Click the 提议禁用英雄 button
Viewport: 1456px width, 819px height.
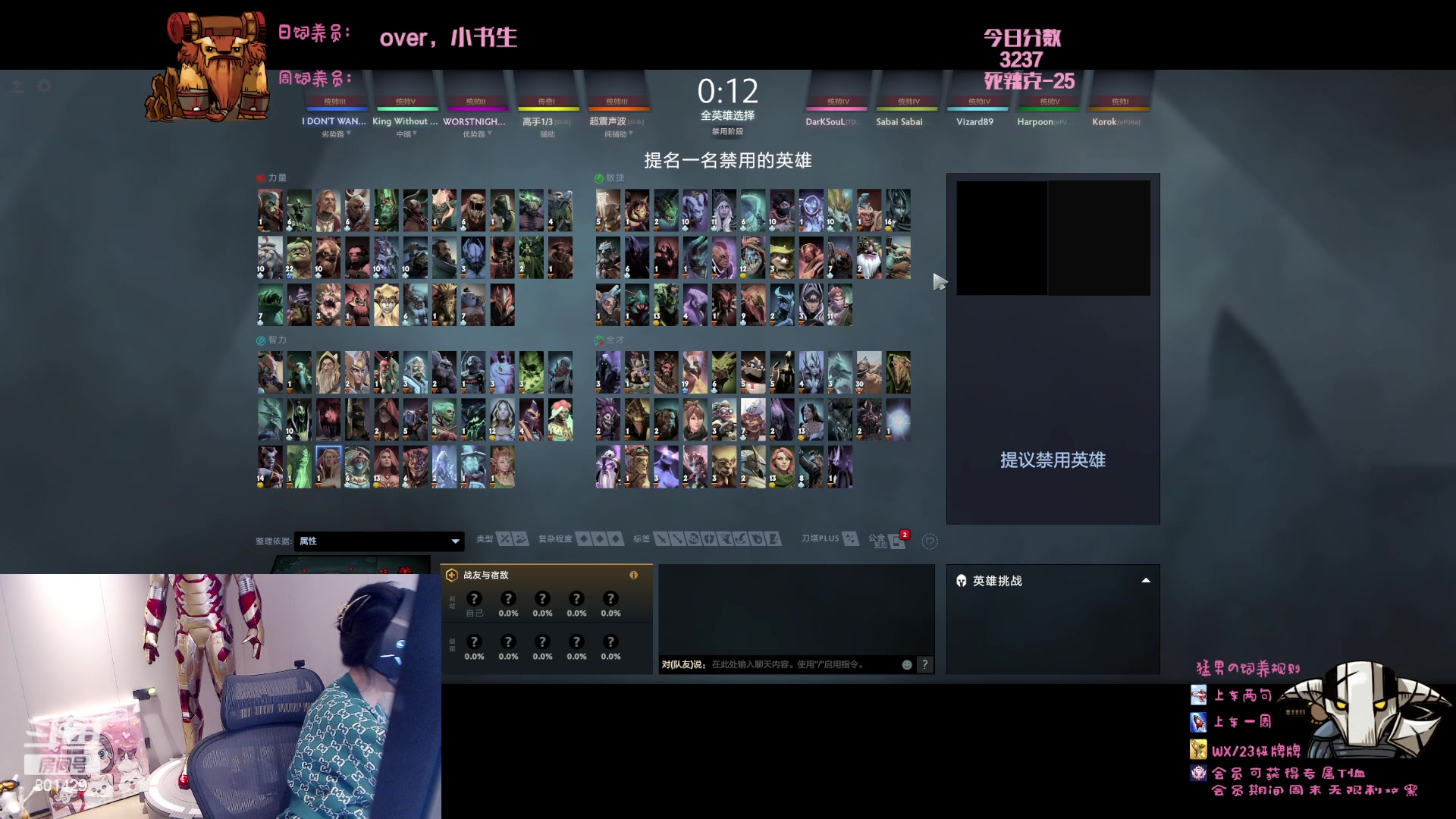tap(1053, 460)
